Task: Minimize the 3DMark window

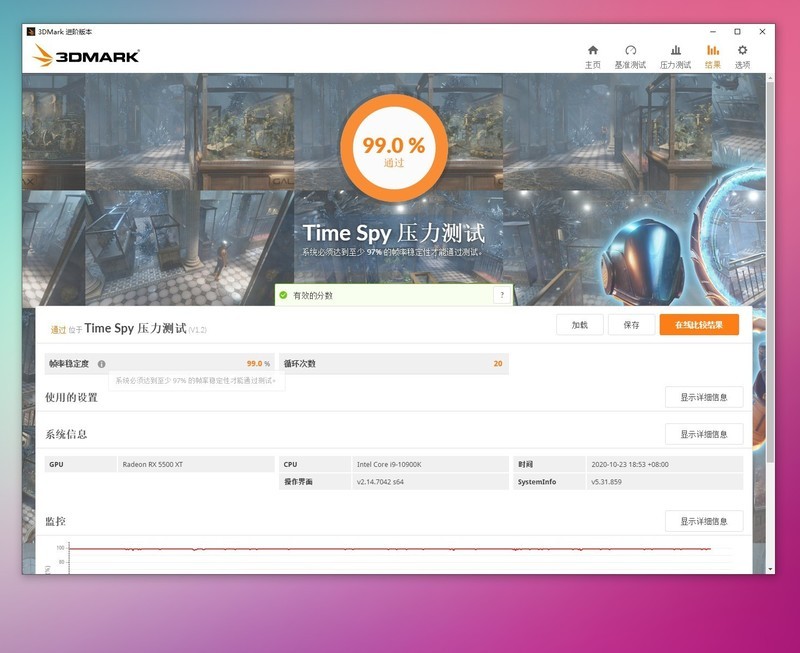Action: [x=713, y=32]
